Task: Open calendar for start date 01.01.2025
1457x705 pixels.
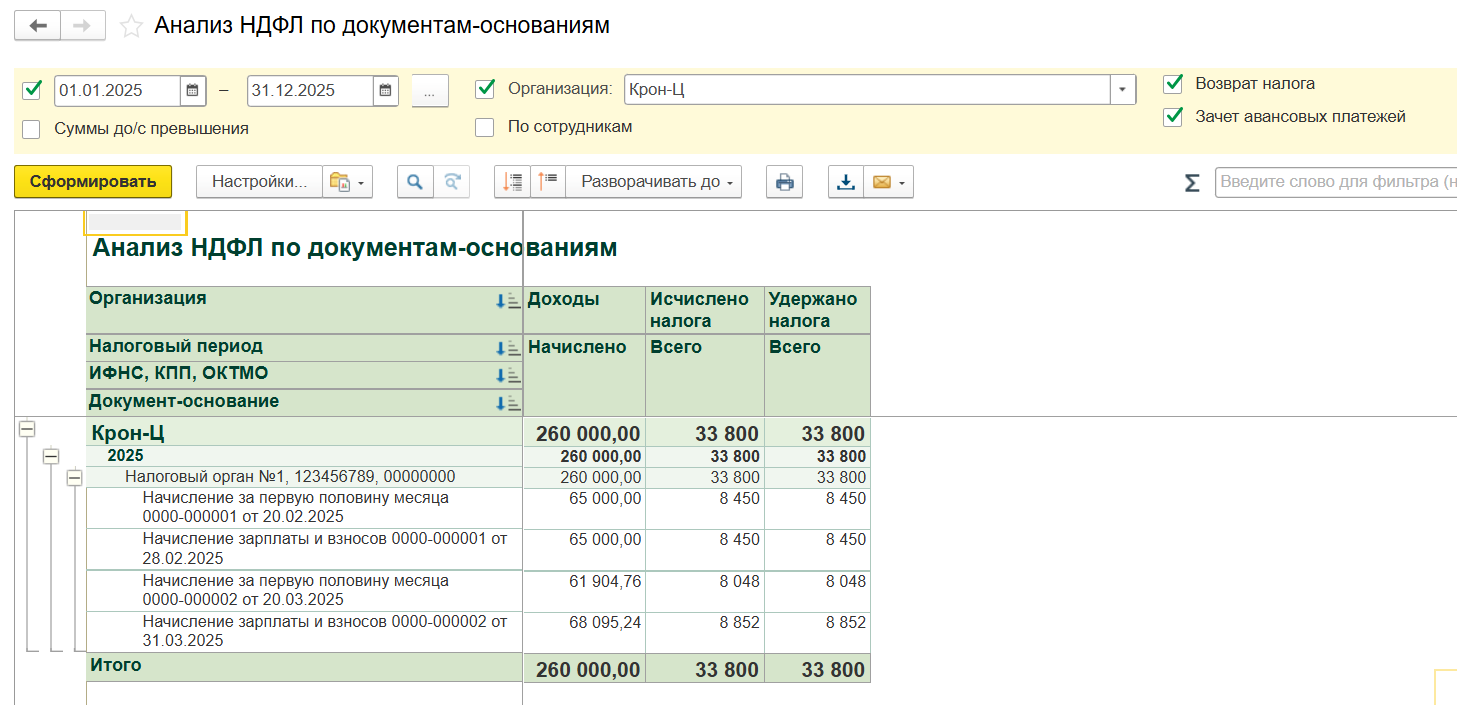Action: [193, 90]
